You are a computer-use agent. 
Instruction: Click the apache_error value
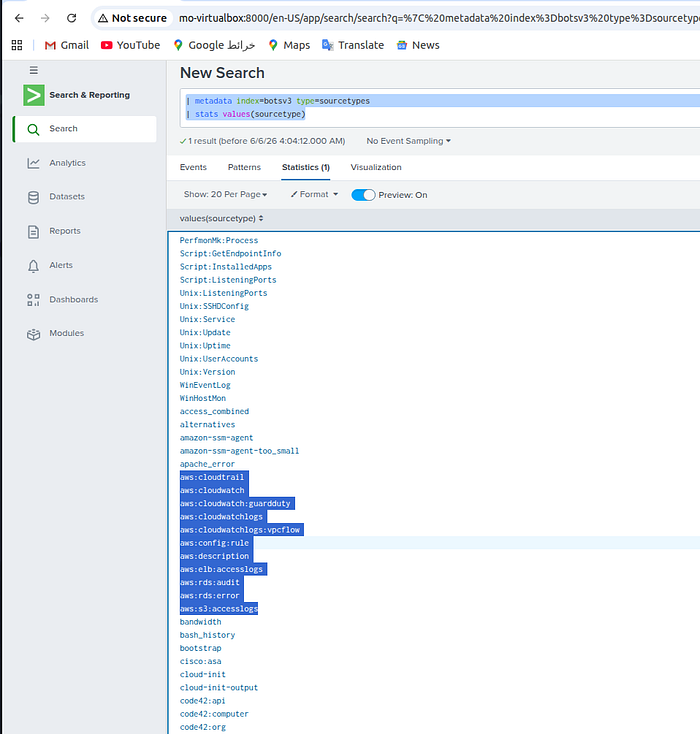coord(207,464)
